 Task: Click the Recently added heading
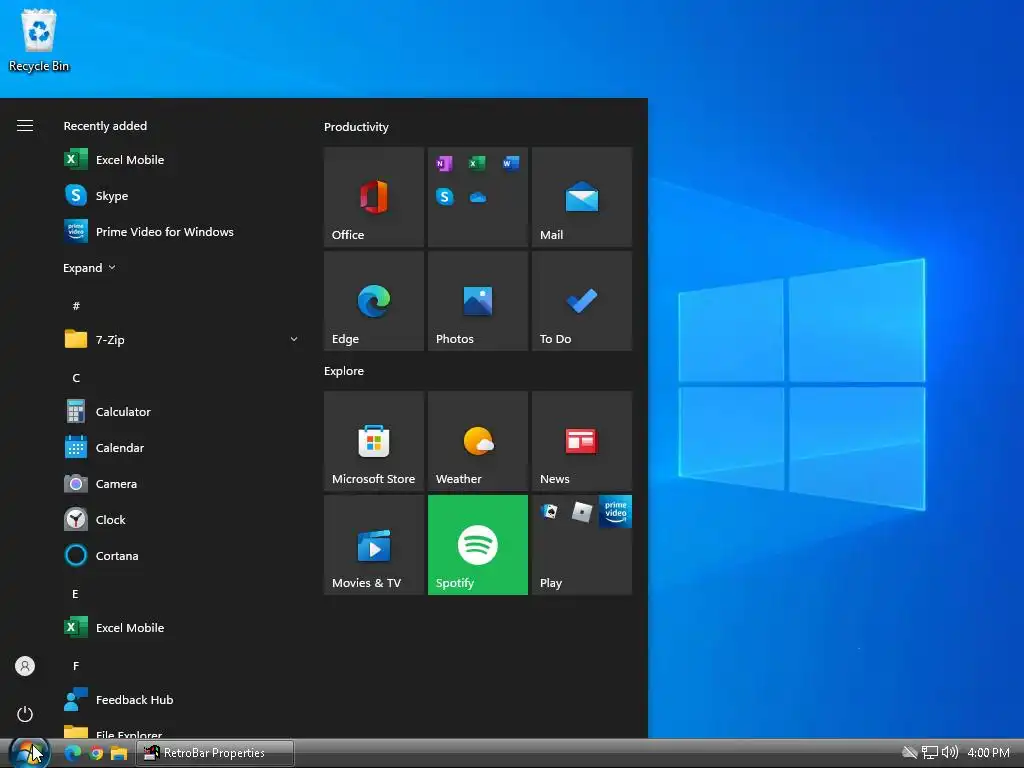point(105,125)
